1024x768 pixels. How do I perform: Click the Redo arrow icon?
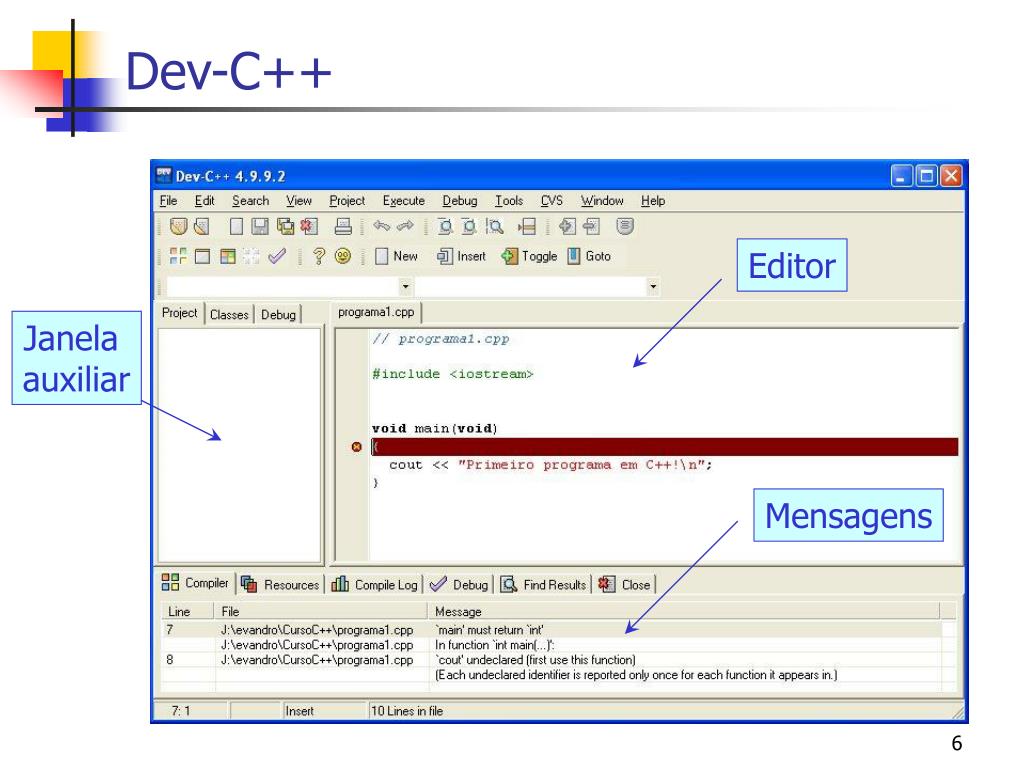405,226
